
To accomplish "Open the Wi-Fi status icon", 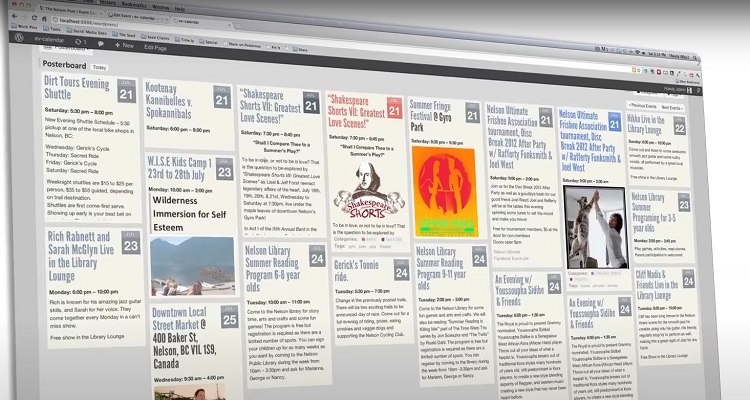I will 638,52.
